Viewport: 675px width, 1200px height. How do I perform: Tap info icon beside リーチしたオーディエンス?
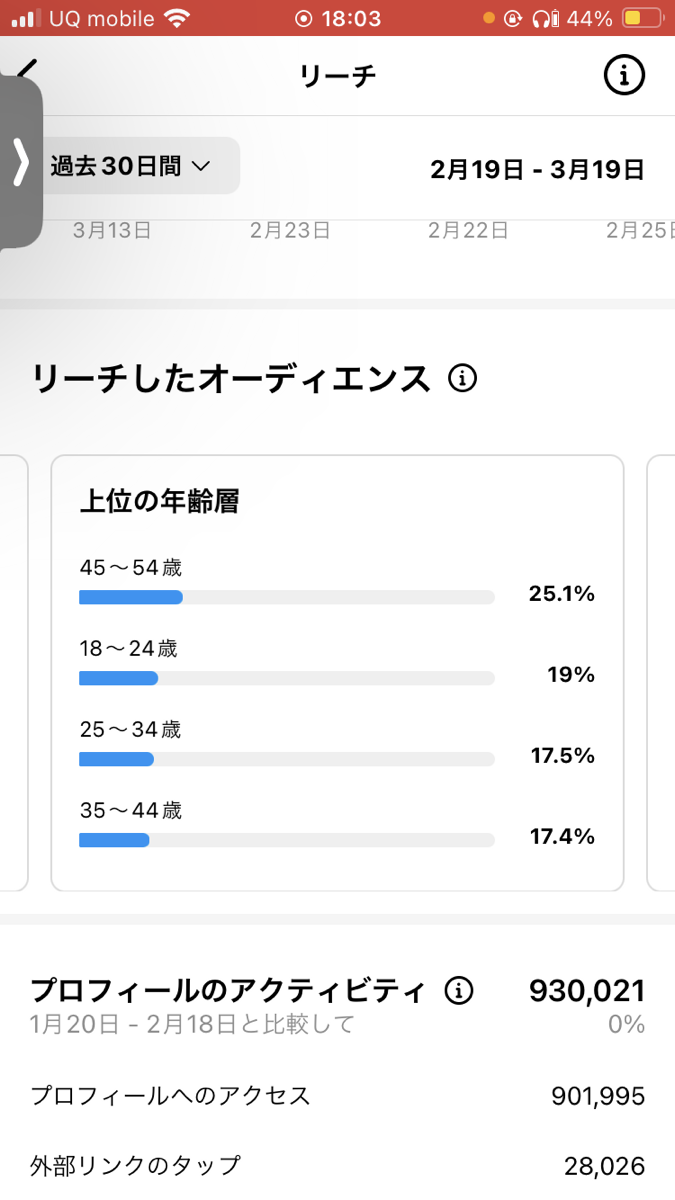coord(462,379)
